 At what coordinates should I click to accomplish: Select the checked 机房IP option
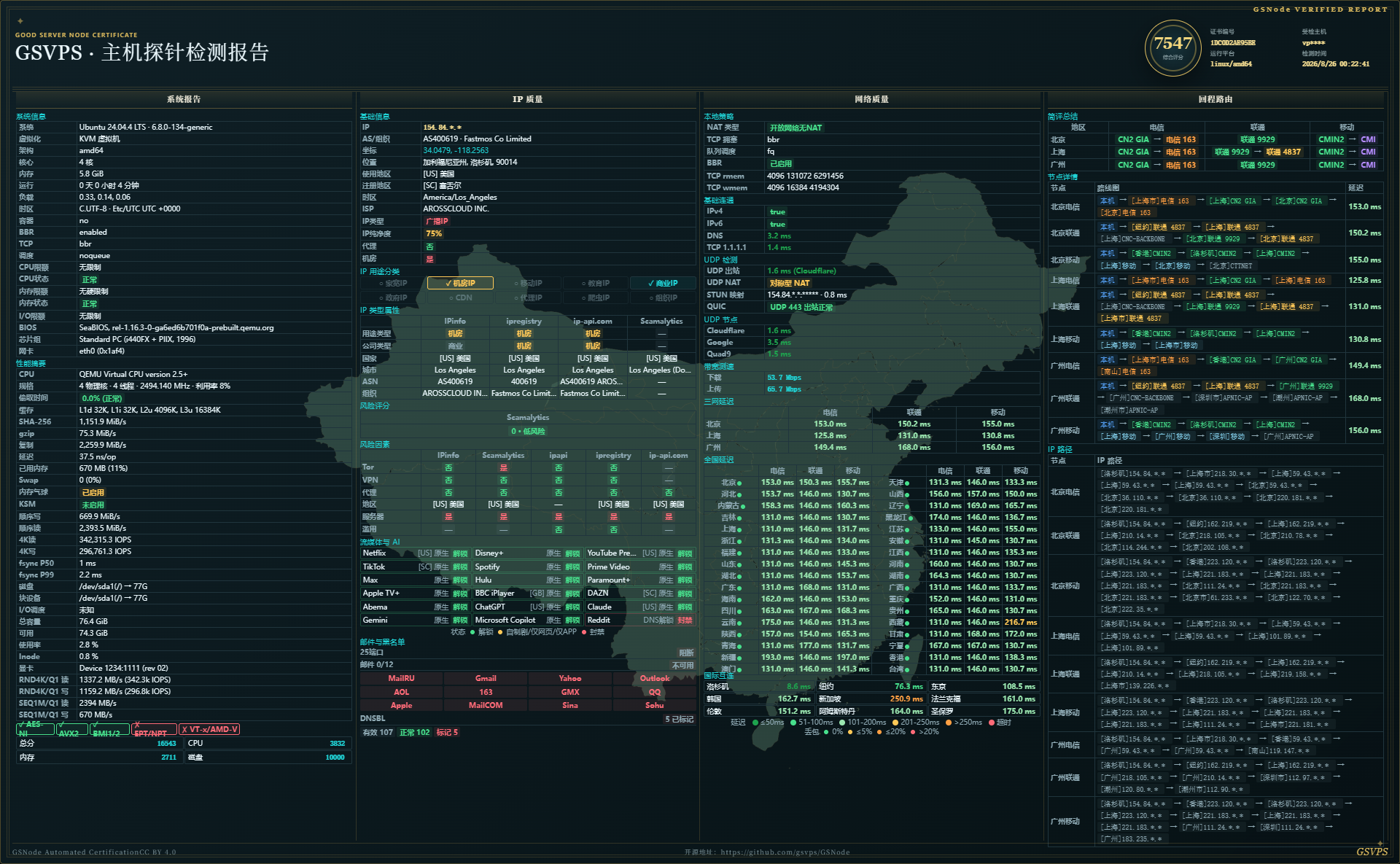[x=460, y=283]
